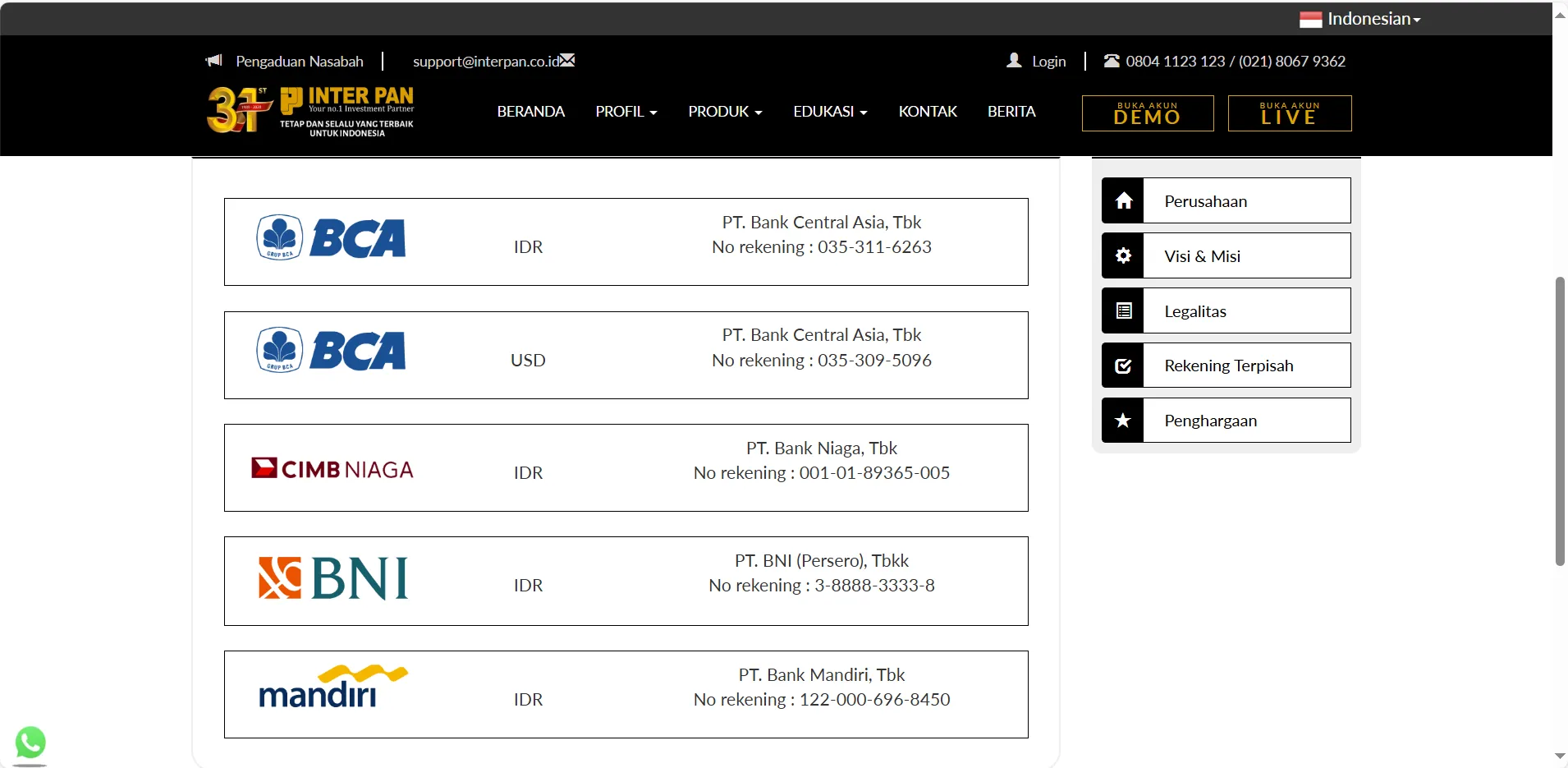This screenshot has height=768, width=1568.
Task: Click the Inter Pan logo
Action: coord(311,111)
